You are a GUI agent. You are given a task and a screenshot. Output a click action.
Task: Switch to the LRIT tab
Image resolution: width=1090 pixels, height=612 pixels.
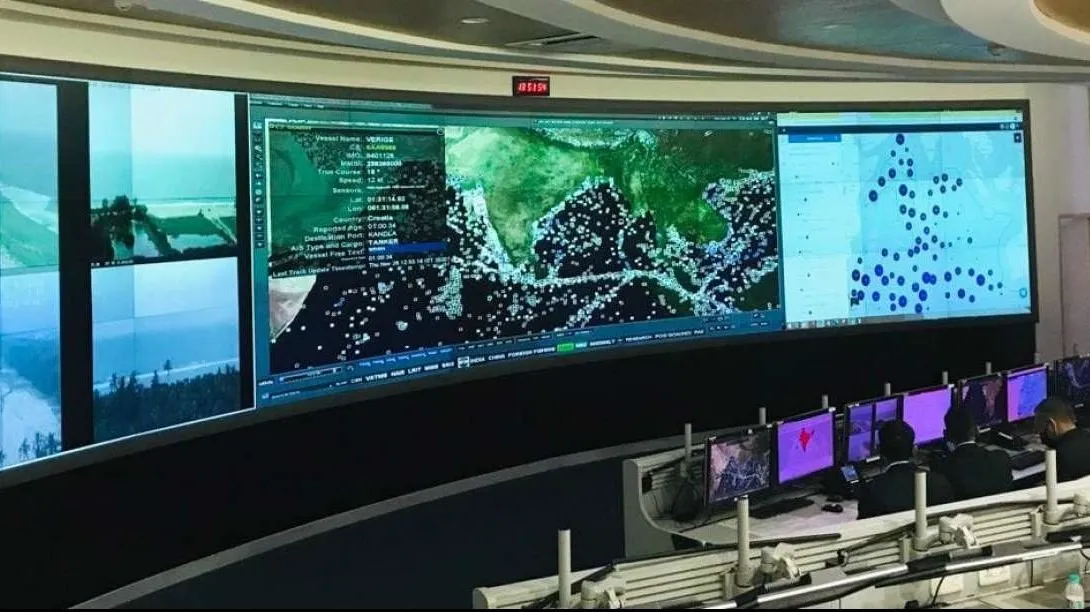pyautogui.click(x=414, y=373)
